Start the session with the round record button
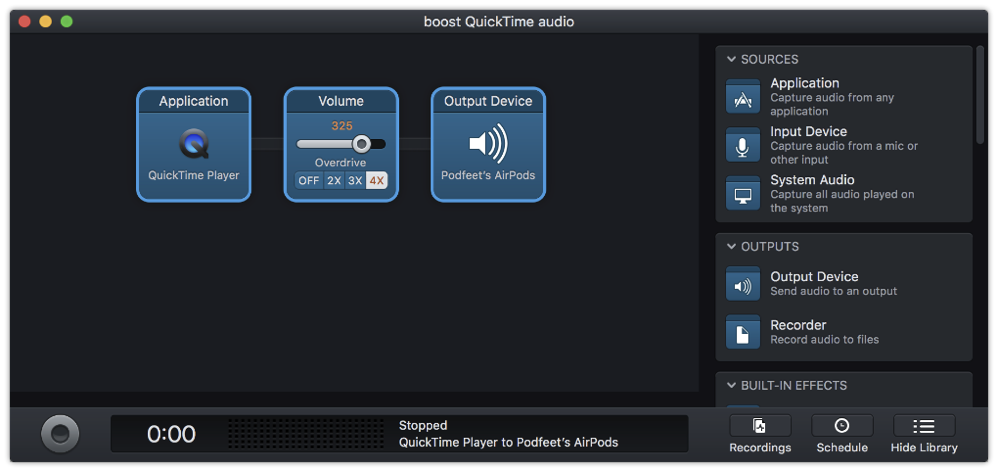Image resolution: width=998 pixels, height=472 pixels. tap(60, 434)
